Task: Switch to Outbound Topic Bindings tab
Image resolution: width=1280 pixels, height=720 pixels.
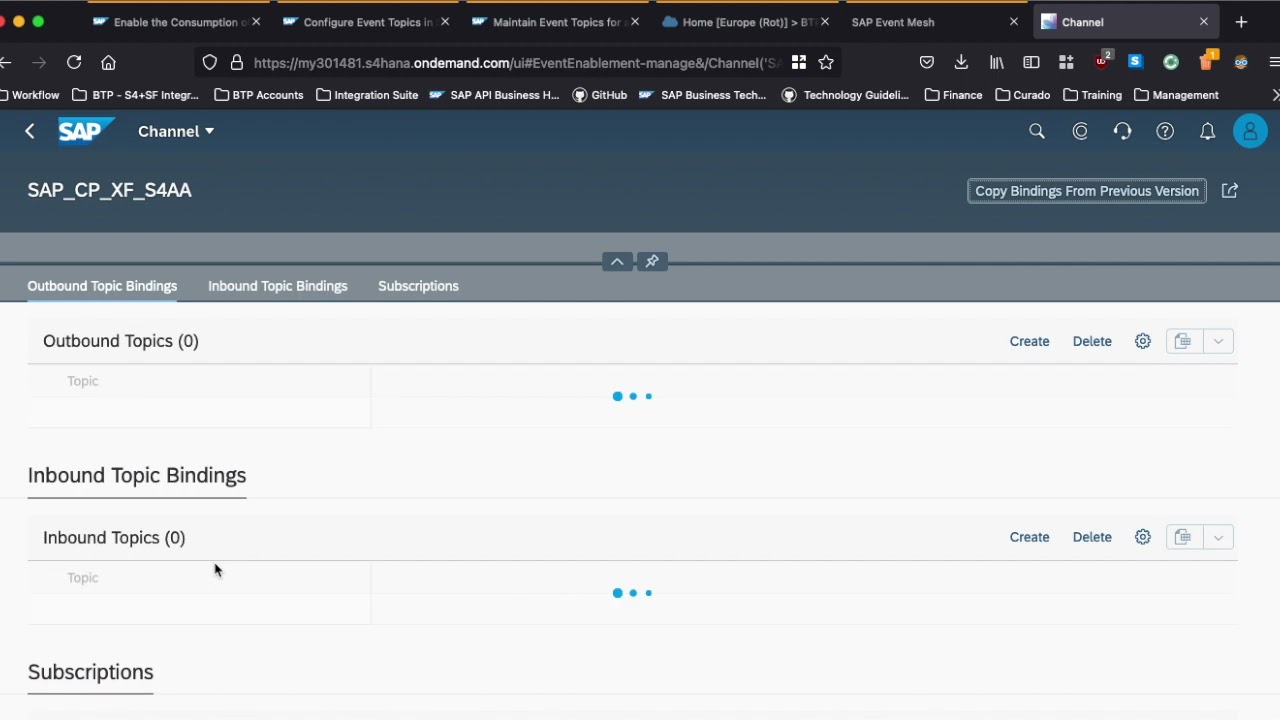Action: click(102, 286)
